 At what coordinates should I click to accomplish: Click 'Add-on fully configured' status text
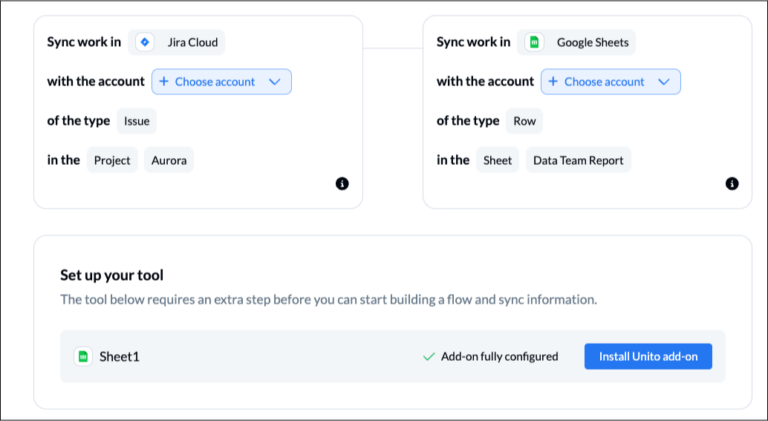tap(500, 356)
